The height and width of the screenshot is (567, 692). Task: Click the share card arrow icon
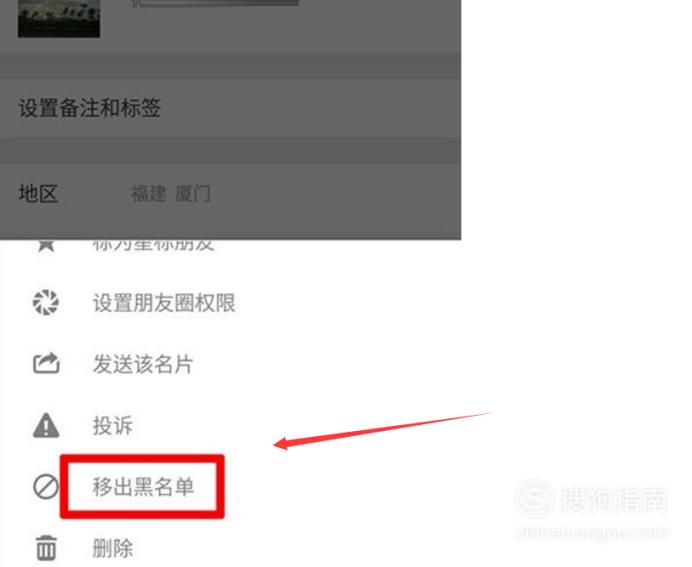(46, 364)
